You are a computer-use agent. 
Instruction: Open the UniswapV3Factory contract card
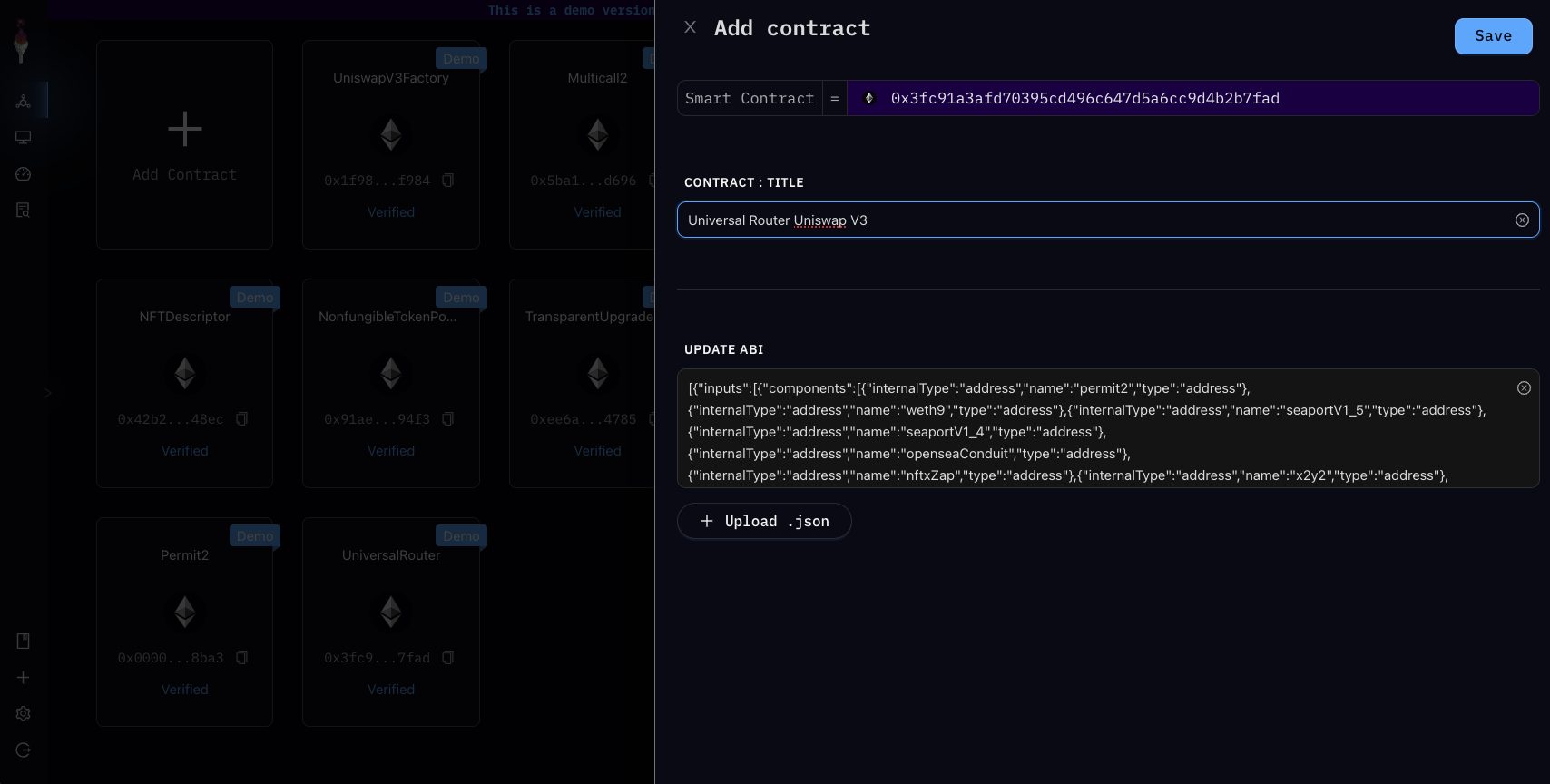tap(391, 144)
